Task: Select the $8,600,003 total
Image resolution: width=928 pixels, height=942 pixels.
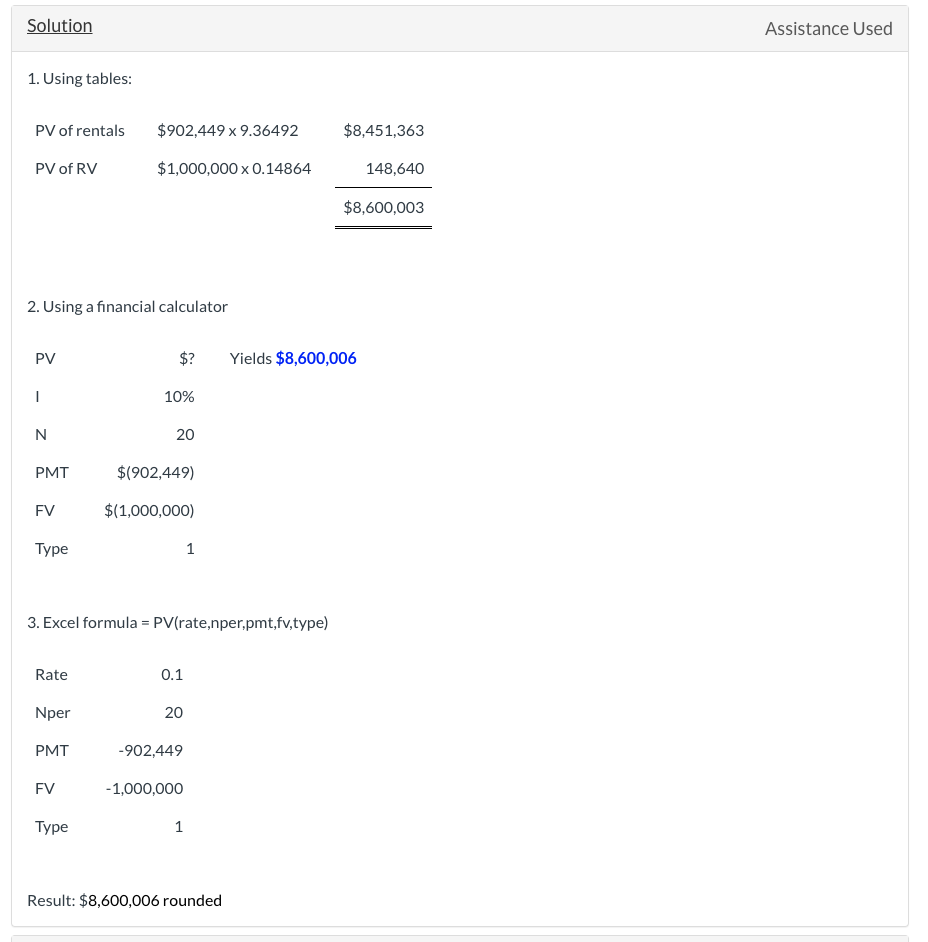Action: (383, 207)
